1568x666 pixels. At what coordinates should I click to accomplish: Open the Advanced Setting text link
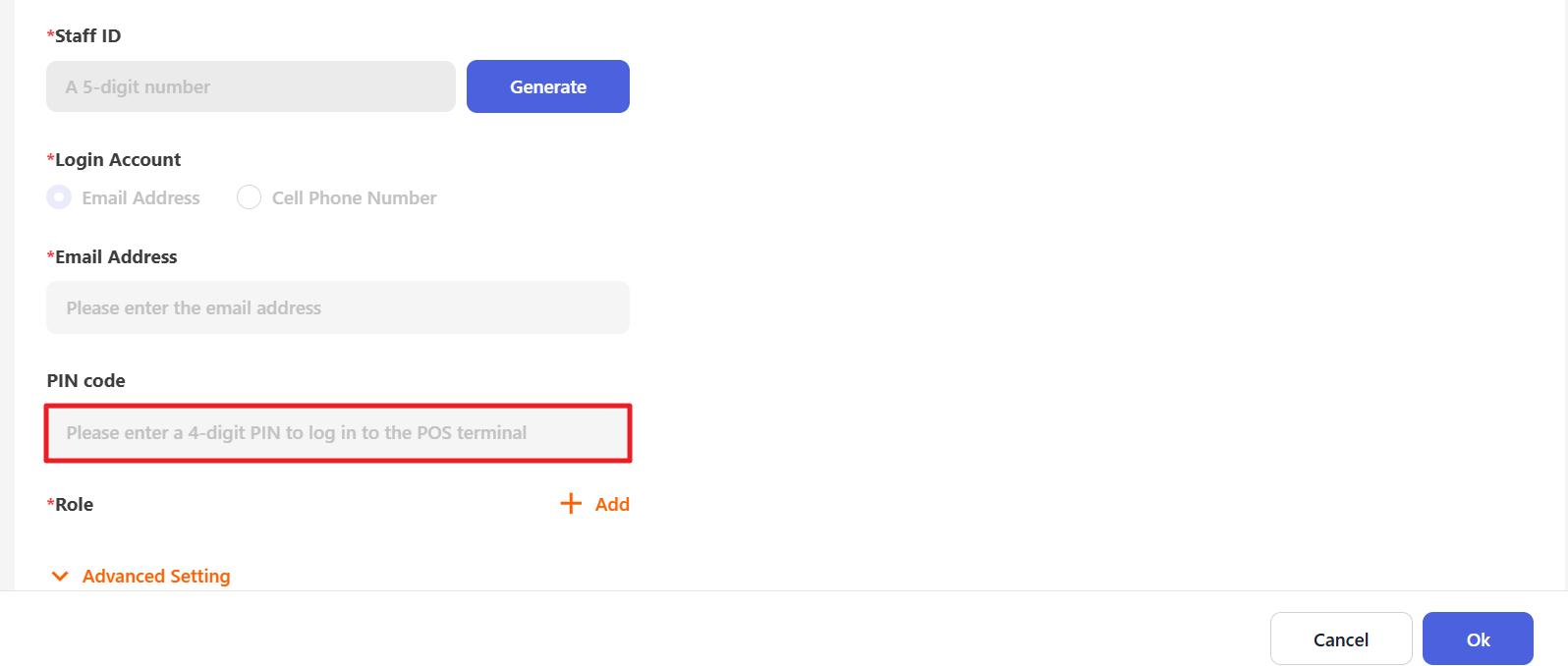[156, 577]
